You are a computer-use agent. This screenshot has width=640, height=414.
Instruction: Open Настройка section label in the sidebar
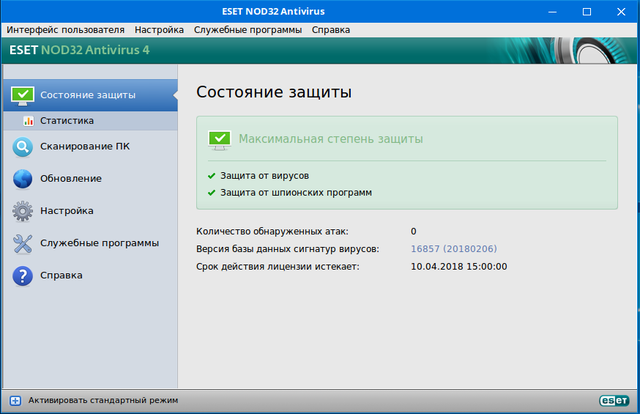pos(67,211)
